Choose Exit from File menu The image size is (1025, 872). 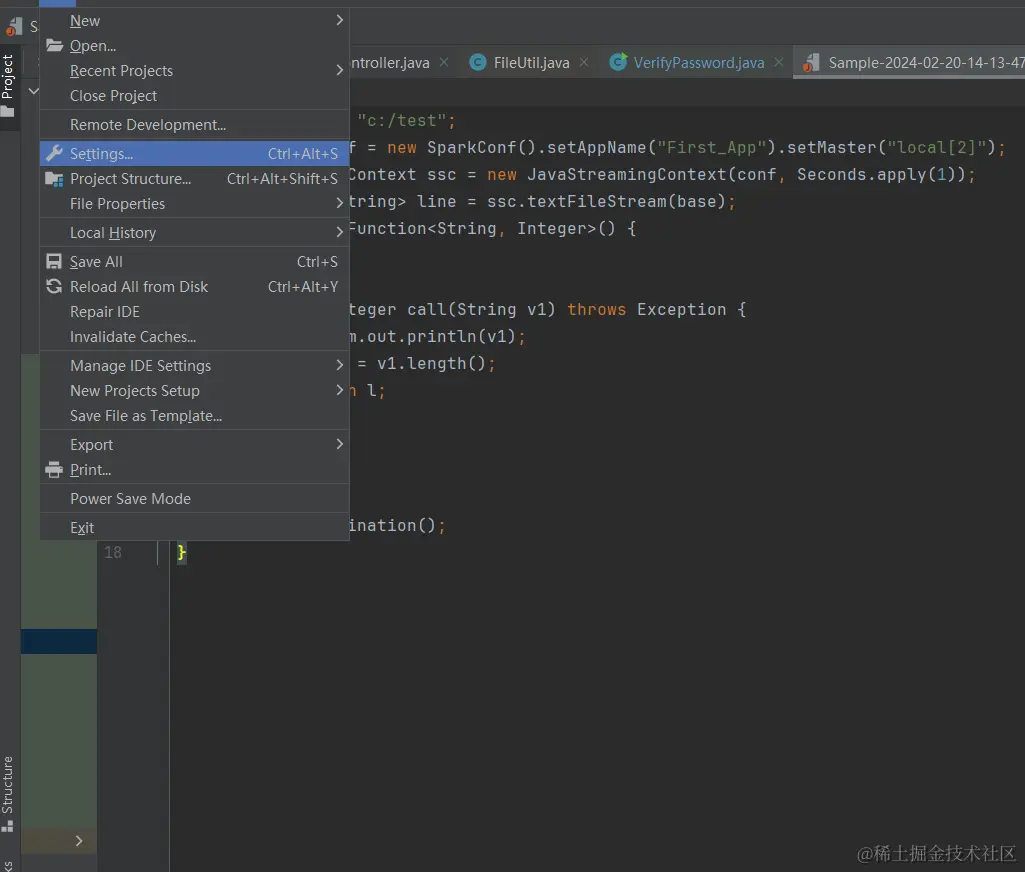click(194, 528)
